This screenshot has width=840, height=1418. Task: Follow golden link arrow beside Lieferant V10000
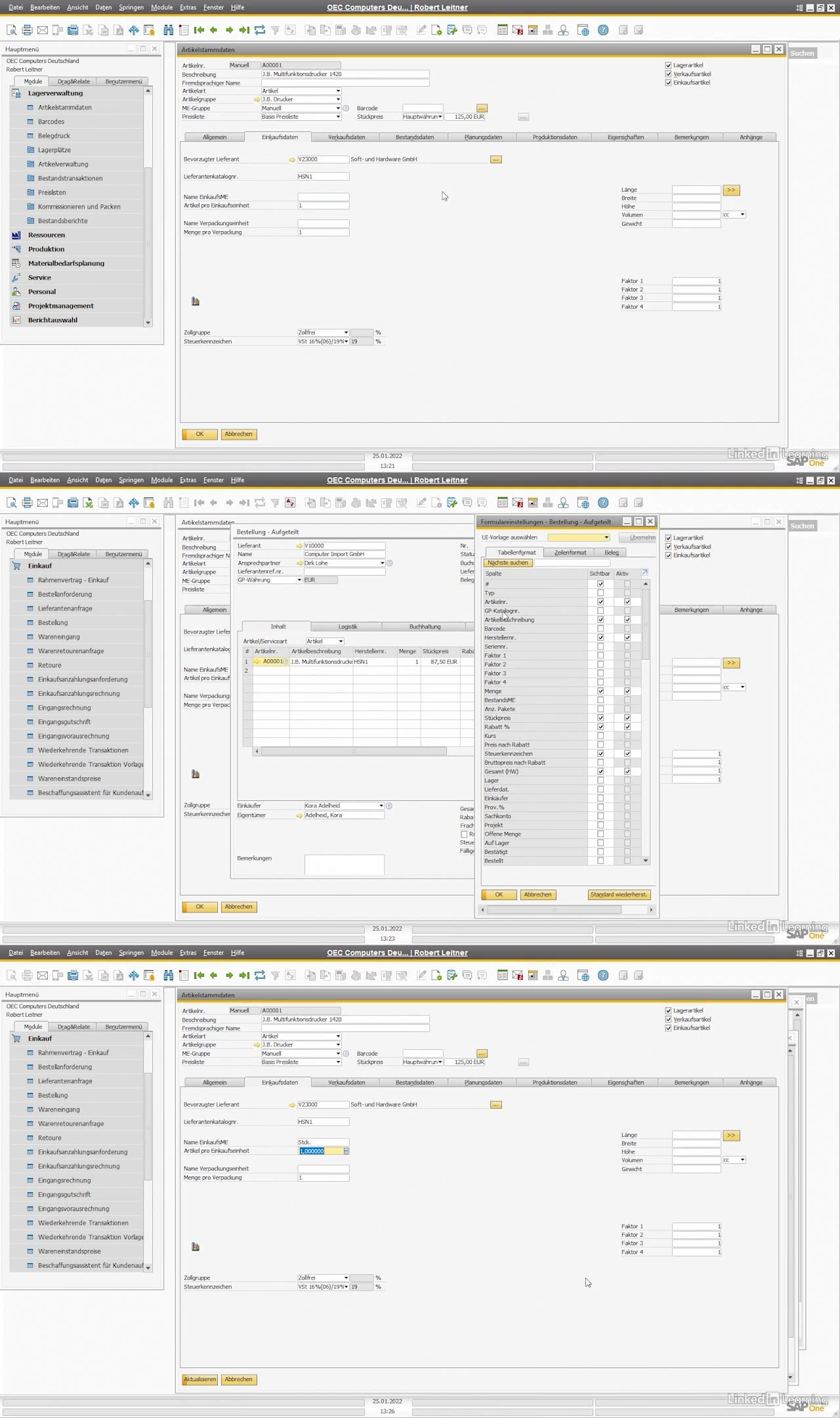(299, 546)
